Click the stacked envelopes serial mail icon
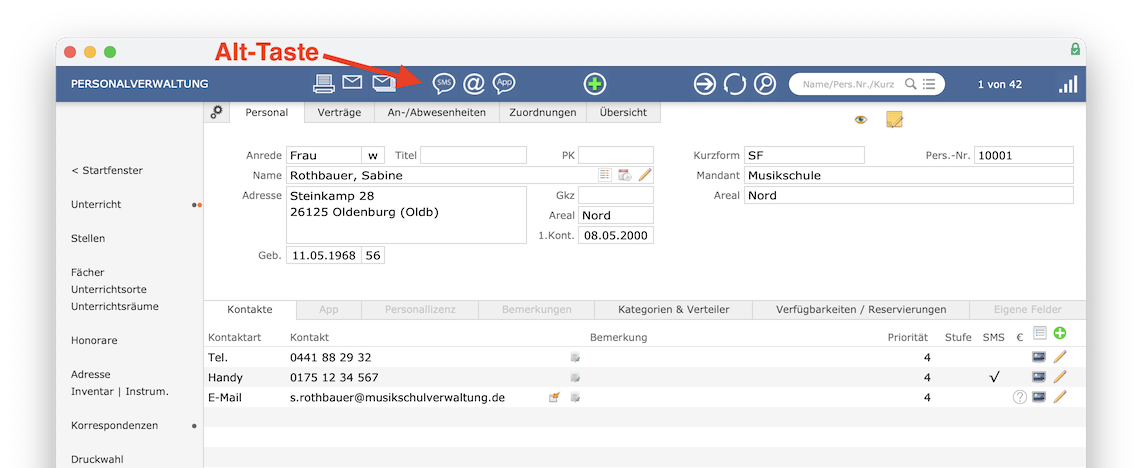This screenshot has width=1142, height=468. coord(384,84)
